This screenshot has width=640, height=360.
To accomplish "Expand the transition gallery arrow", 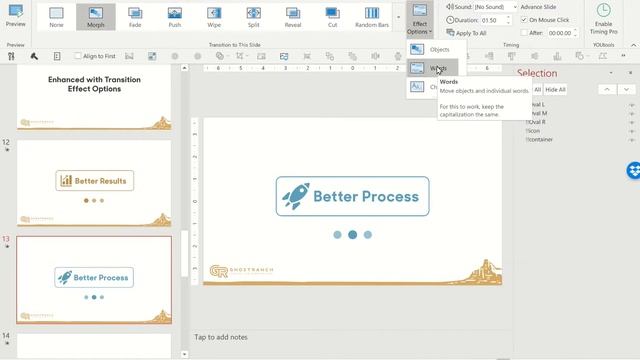I will [x=398, y=17].
